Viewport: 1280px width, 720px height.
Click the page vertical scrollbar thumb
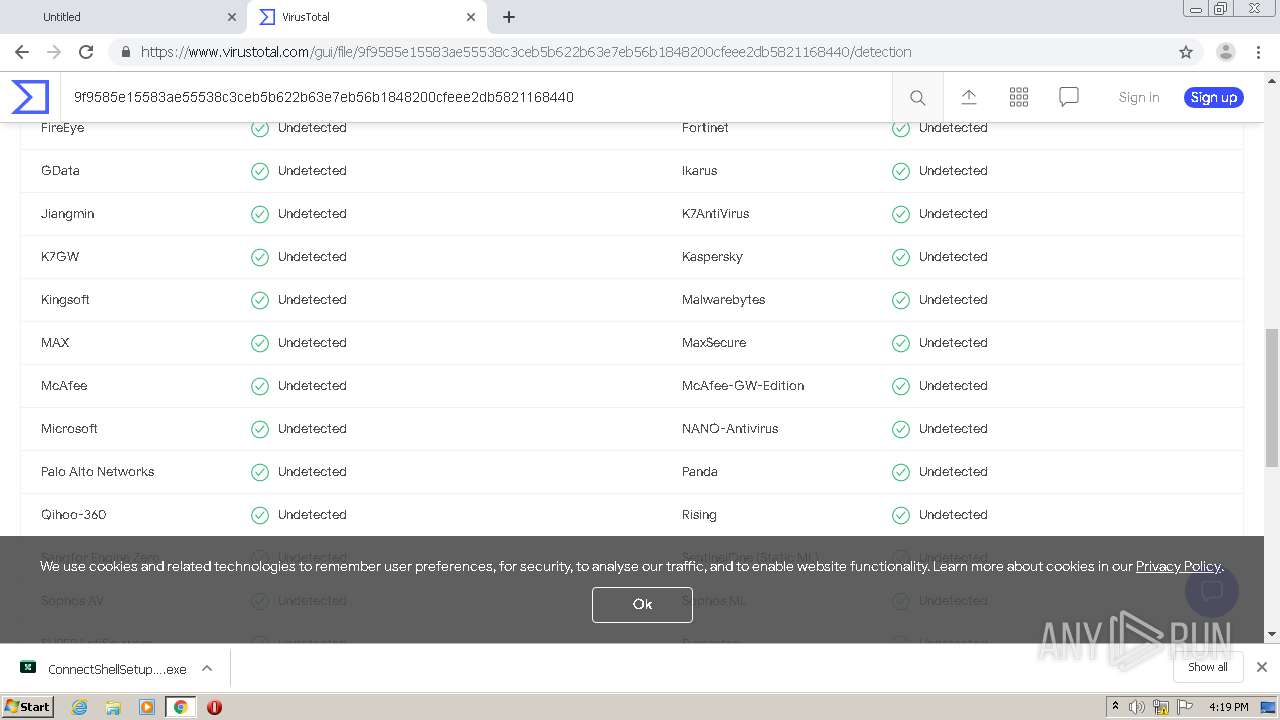[1272, 397]
